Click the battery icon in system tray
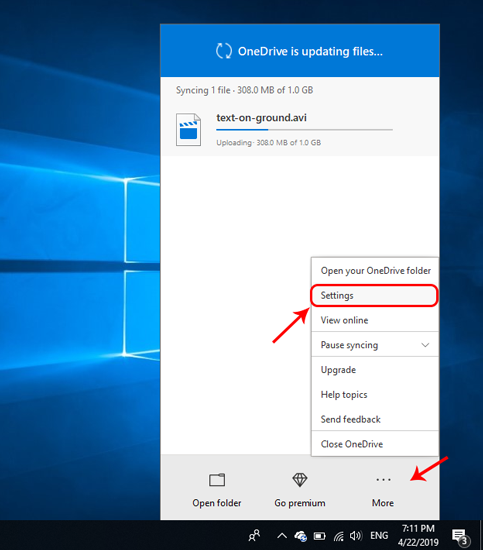The image size is (483, 550). 319,536
